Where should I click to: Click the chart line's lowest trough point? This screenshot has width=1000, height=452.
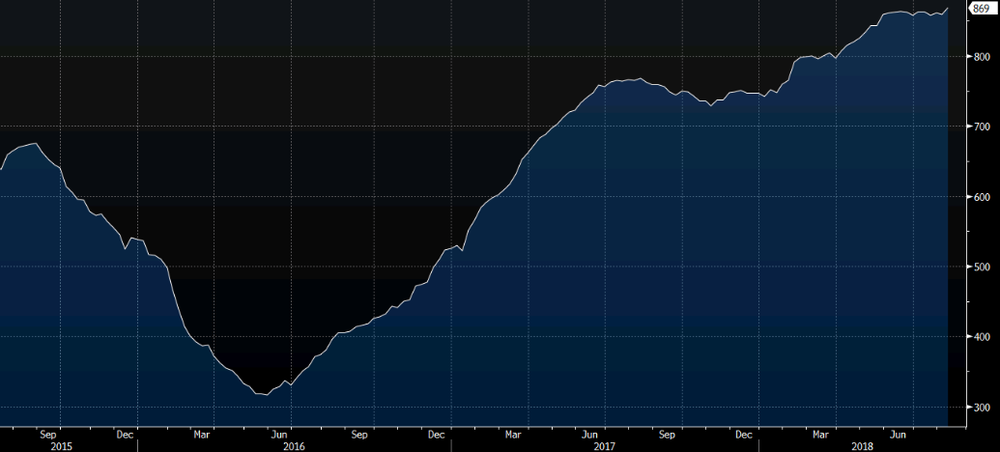click(x=266, y=395)
